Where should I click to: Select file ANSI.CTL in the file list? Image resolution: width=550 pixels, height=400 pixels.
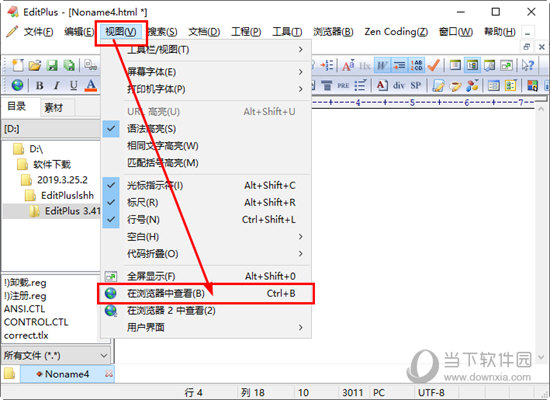point(24,309)
